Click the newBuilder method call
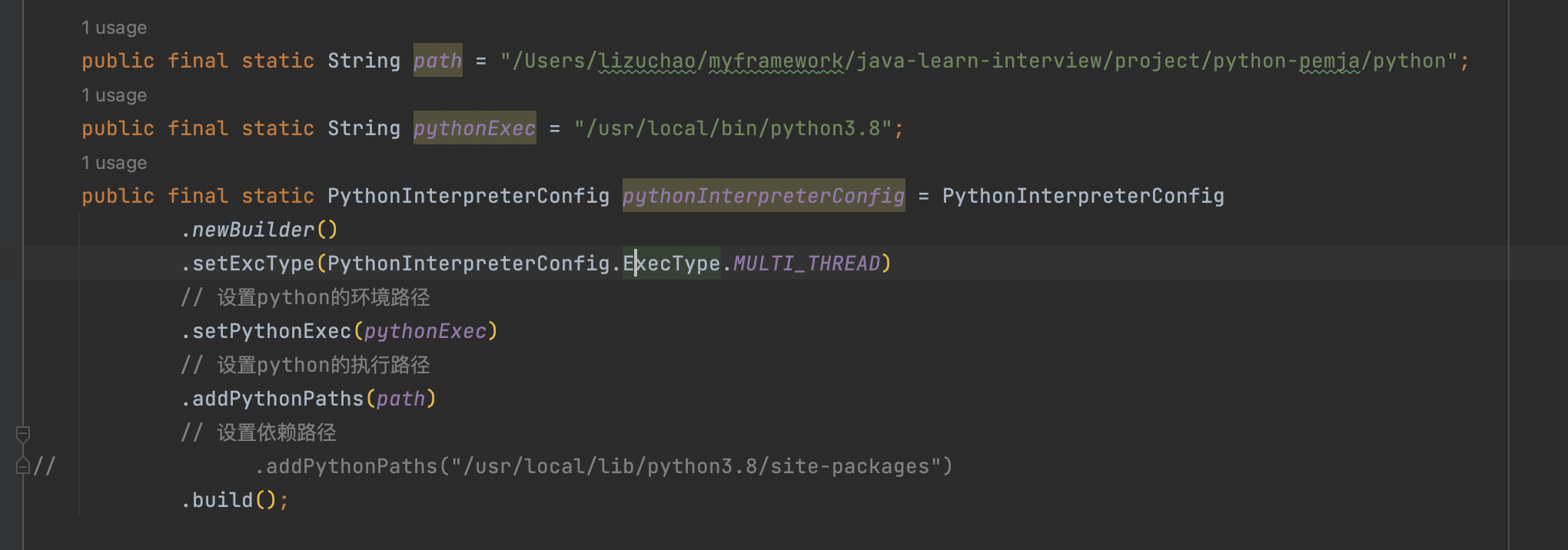Image resolution: width=1568 pixels, height=550 pixels. point(253,230)
